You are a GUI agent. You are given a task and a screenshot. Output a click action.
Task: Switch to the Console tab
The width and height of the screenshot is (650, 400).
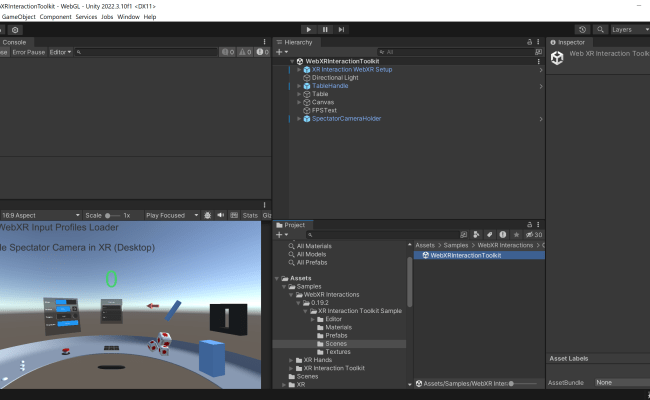(x=15, y=42)
